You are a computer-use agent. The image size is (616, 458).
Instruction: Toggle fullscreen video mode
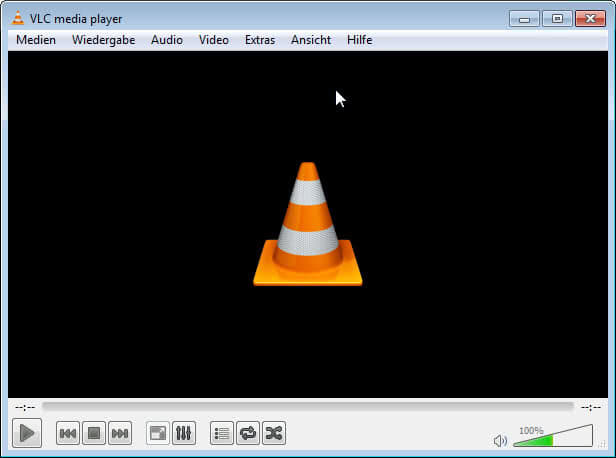click(x=158, y=433)
